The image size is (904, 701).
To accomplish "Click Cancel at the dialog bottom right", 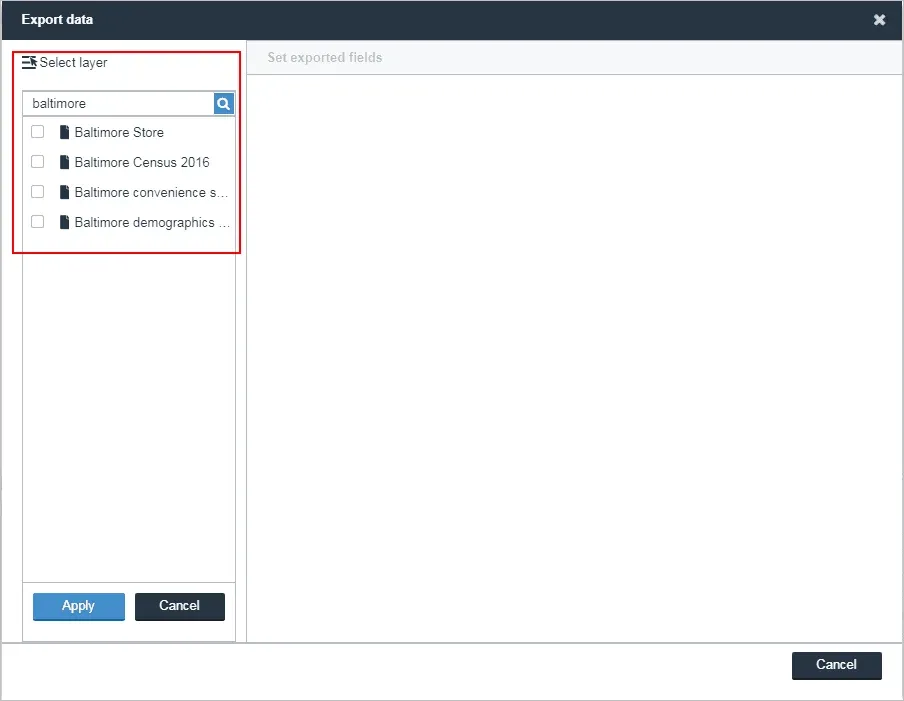I will [x=837, y=665].
